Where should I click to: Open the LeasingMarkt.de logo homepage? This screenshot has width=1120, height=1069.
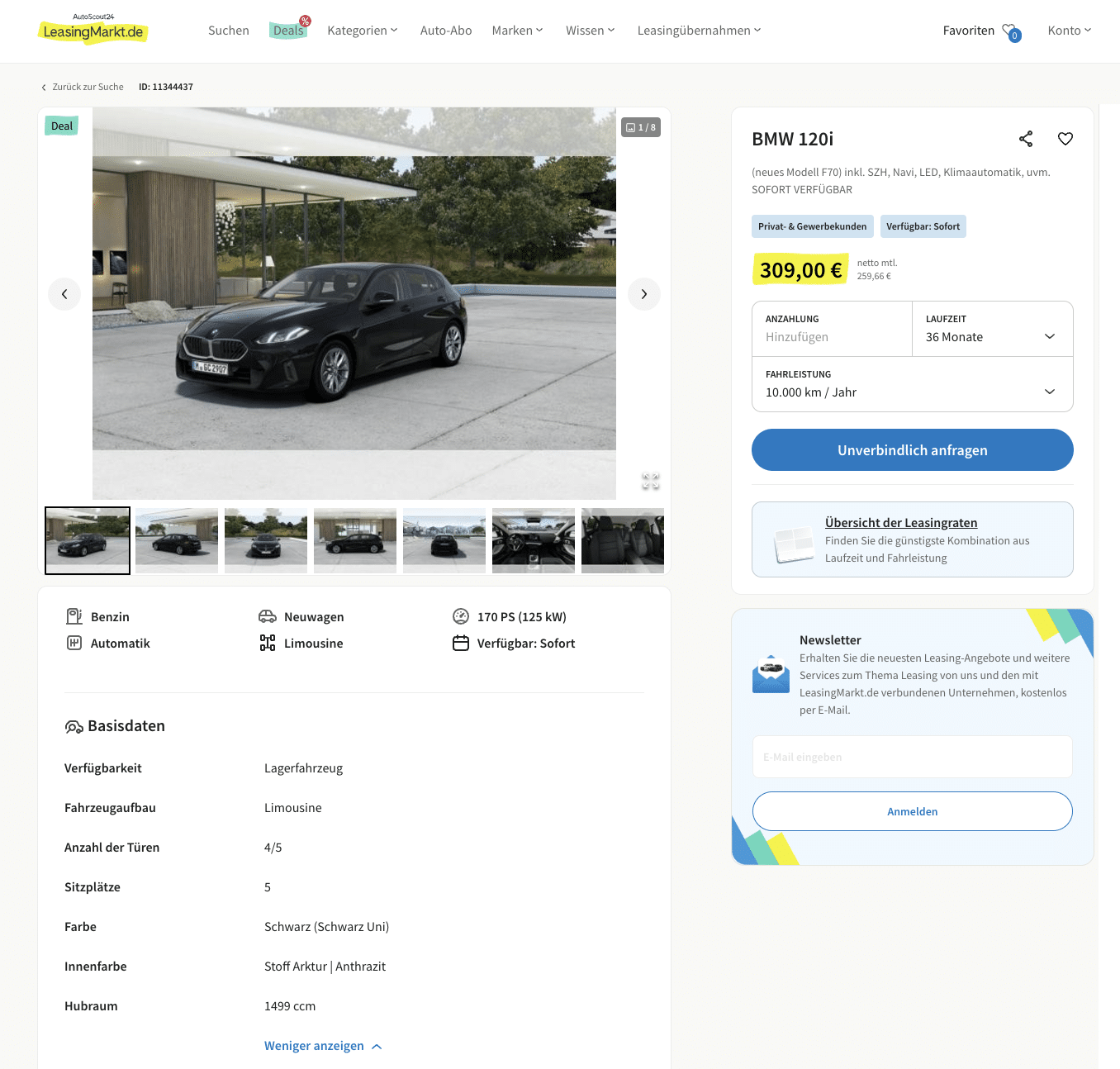coord(93,29)
